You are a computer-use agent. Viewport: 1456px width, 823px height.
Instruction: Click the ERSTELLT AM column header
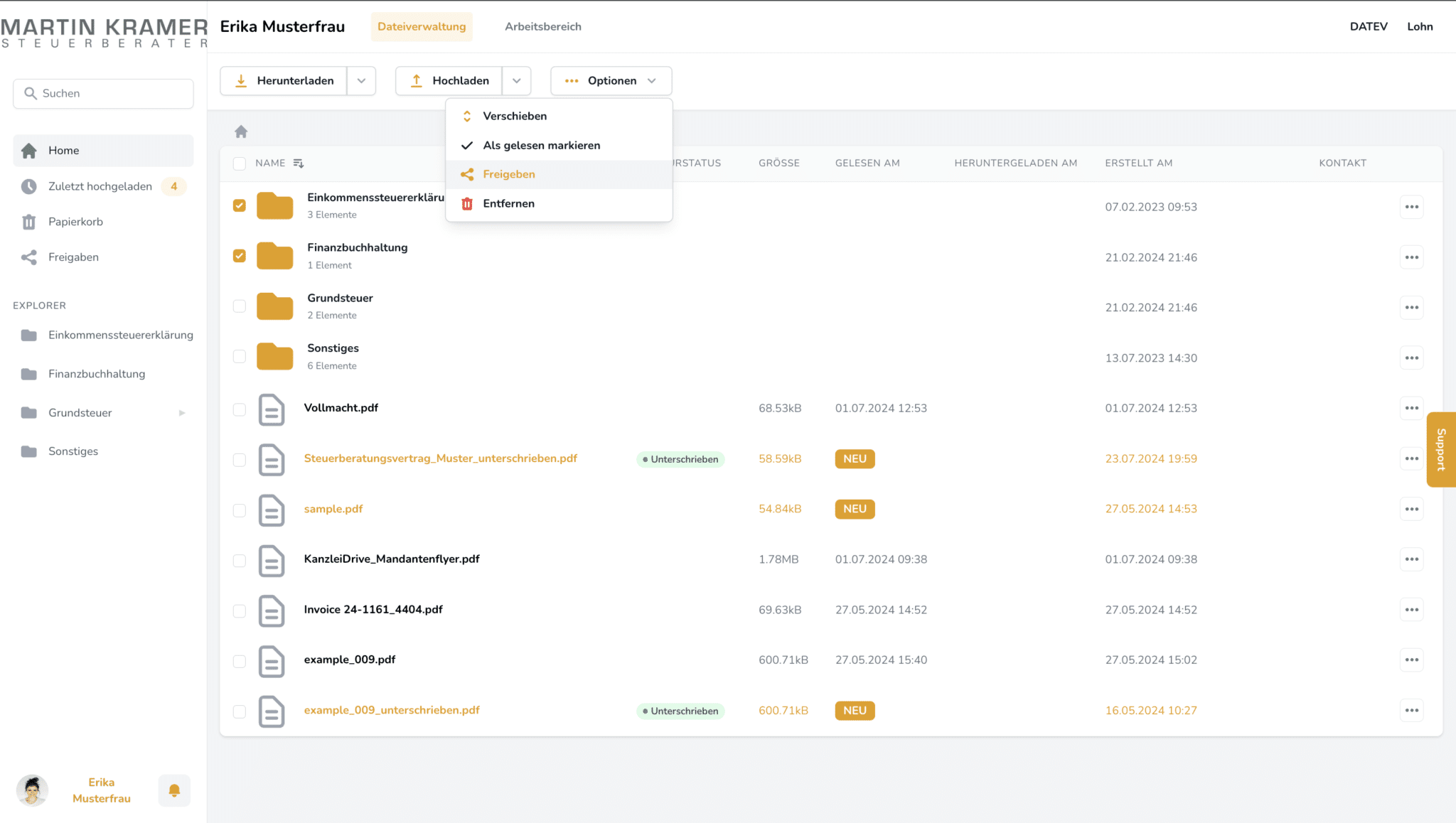pos(1138,163)
